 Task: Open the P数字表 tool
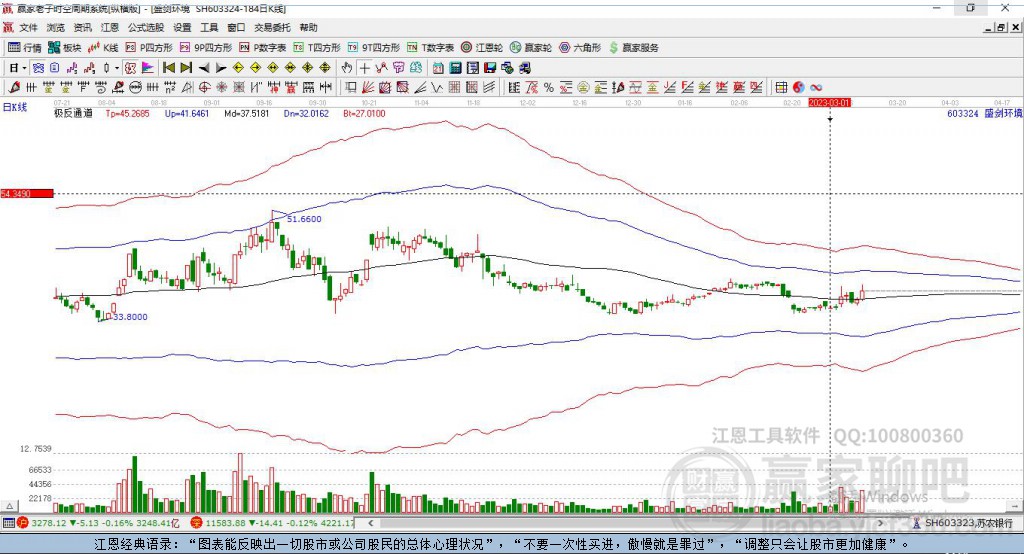click(x=263, y=47)
